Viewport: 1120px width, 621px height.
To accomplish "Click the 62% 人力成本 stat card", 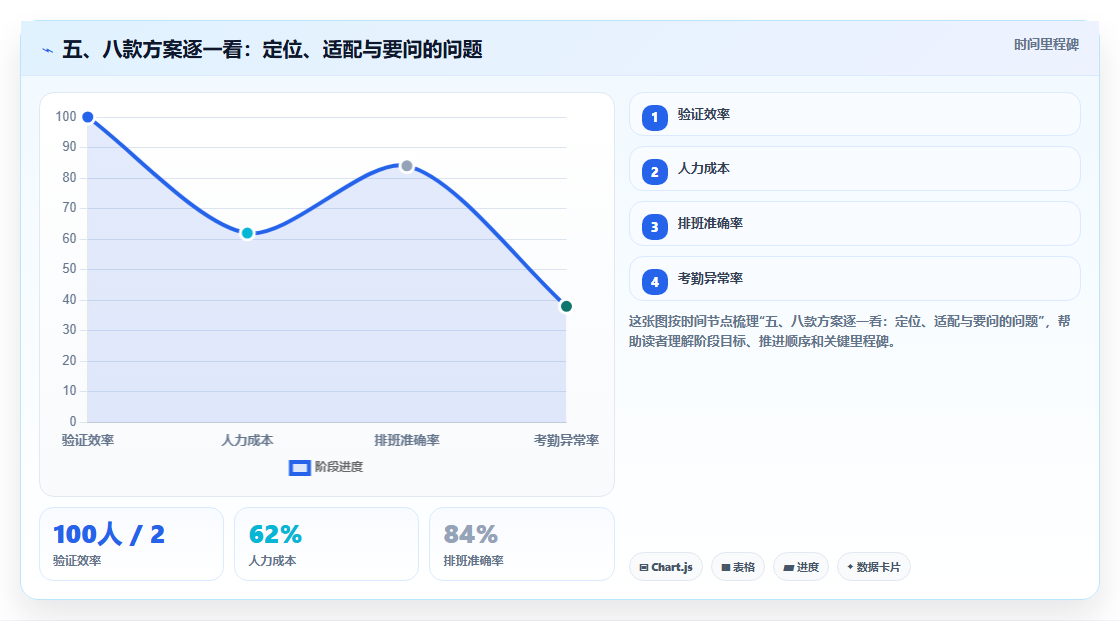I will pyautogui.click(x=326, y=544).
